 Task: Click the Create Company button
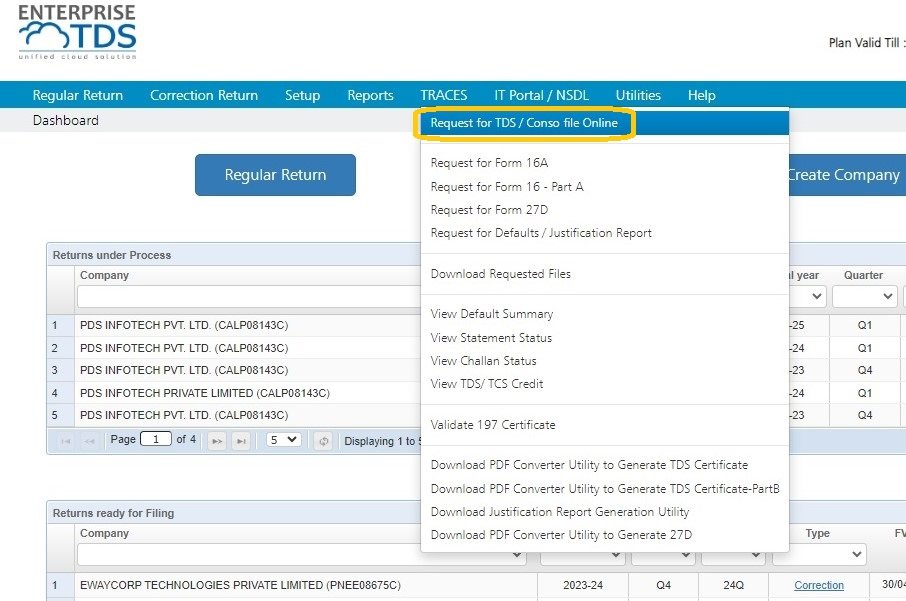coord(843,174)
